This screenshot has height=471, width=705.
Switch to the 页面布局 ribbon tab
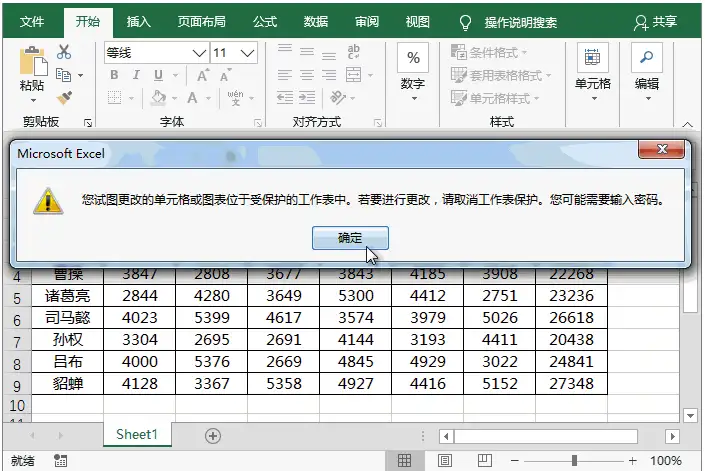(x=201, y=22)
